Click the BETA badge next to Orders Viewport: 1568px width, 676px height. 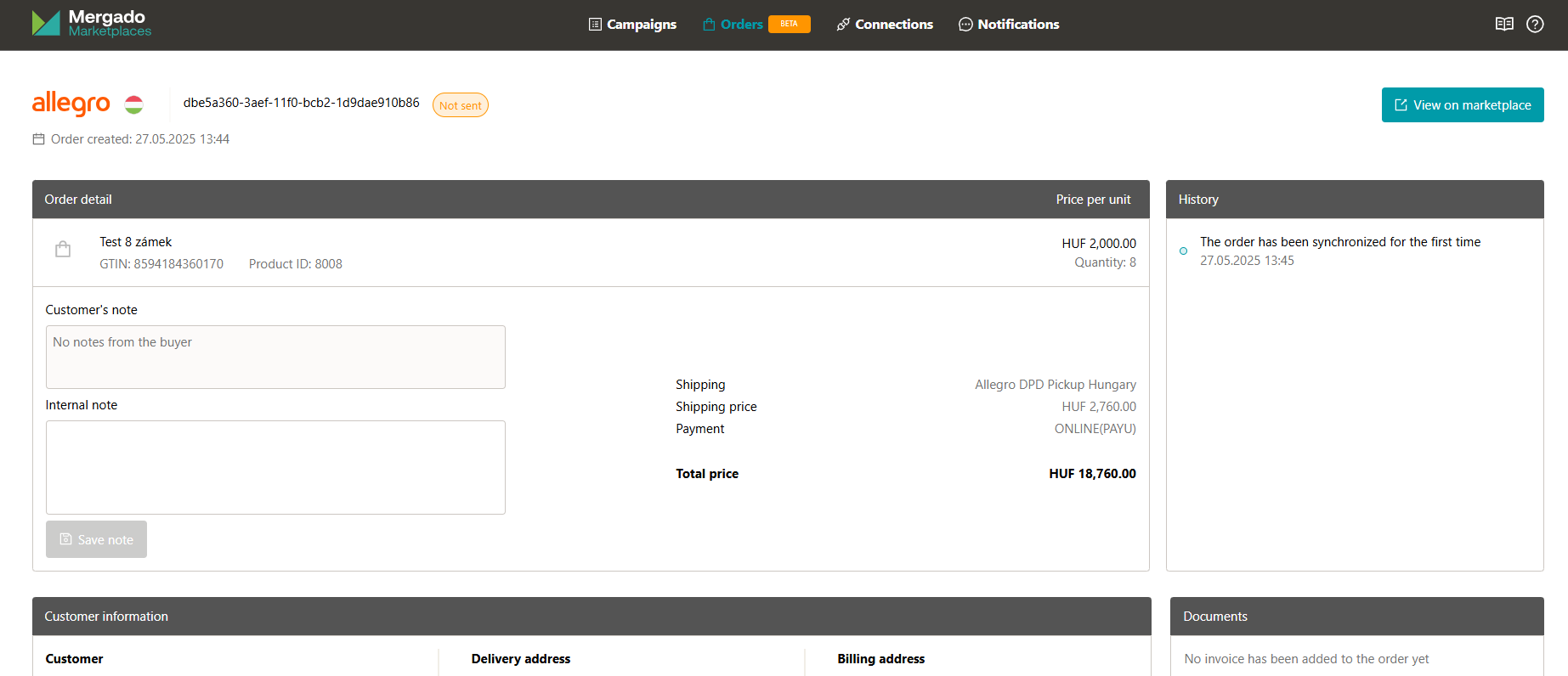click(x=789, y=24)
